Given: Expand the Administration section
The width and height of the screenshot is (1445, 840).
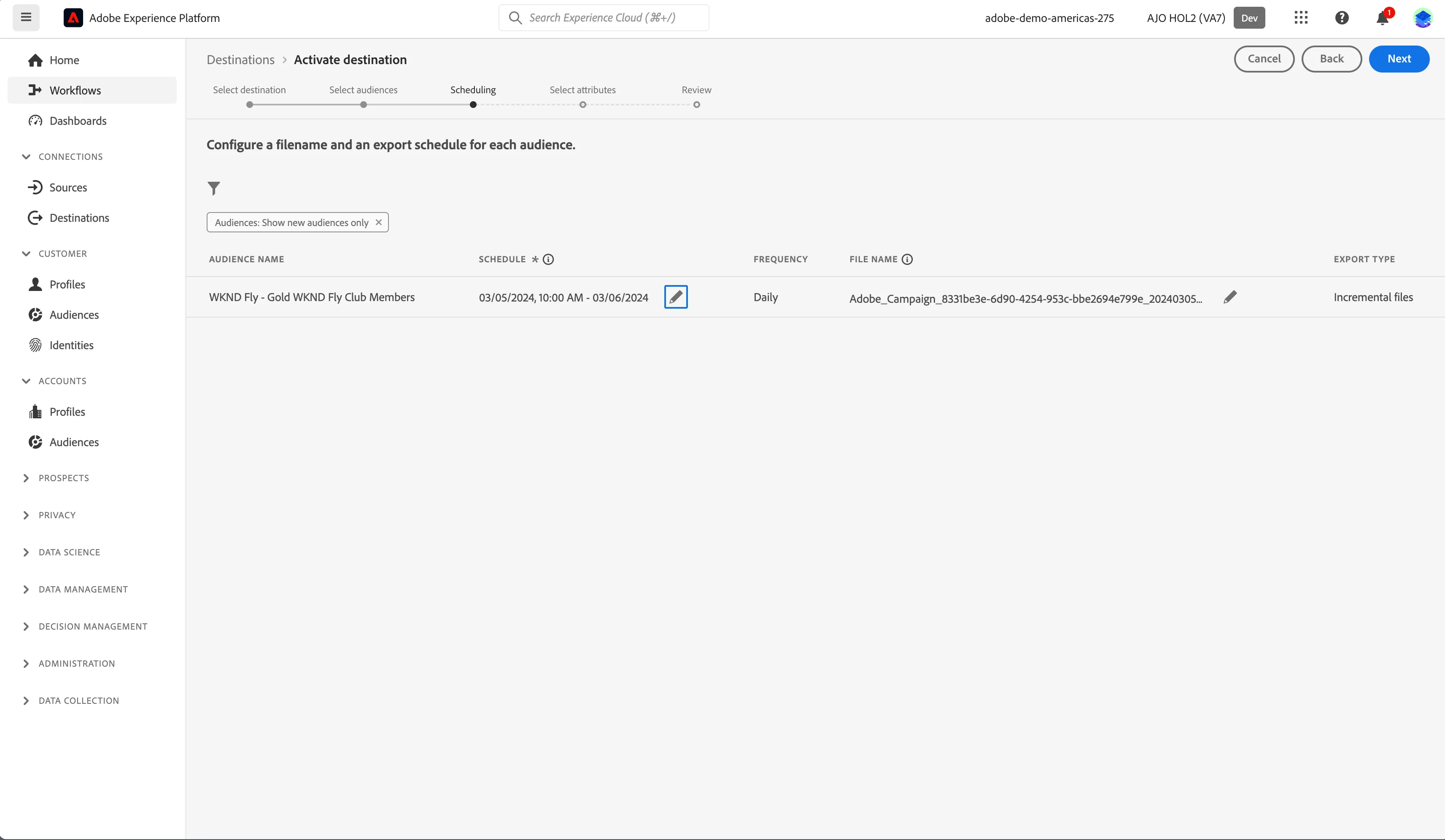Looking at the screenshot, I should coord(68,663).
